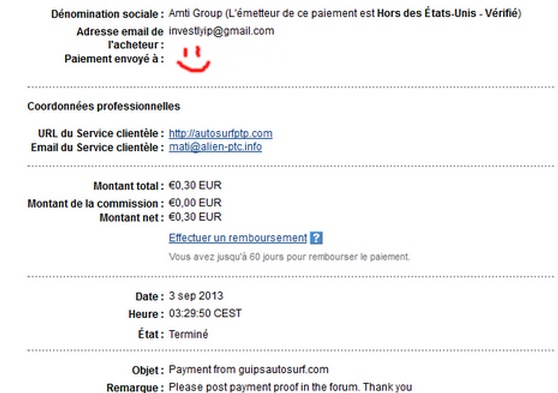Click the Remarque payment proof note text
Image resolution: width=558 pixels, height=393 pixels.
[290, 387]
